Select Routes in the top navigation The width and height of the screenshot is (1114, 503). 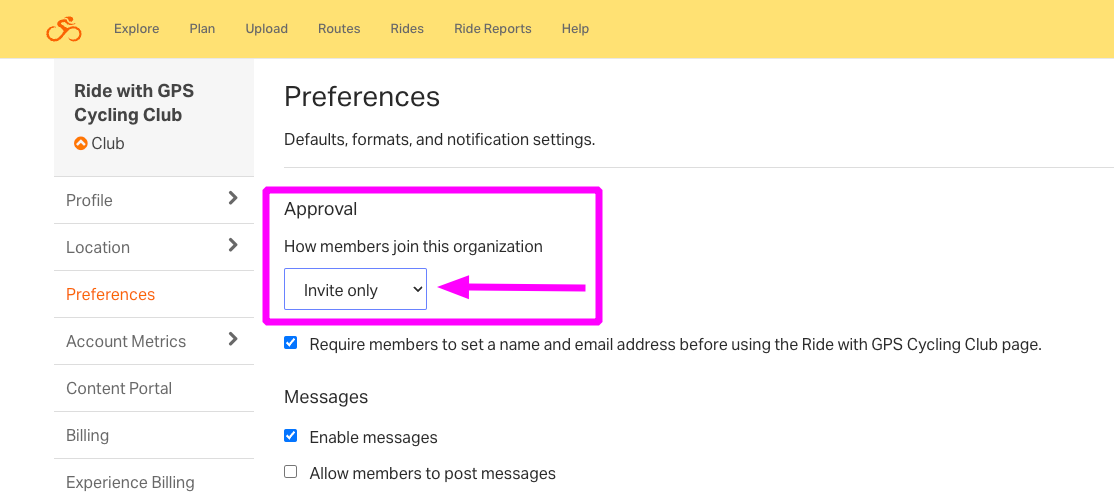click(x=339, y=29)
